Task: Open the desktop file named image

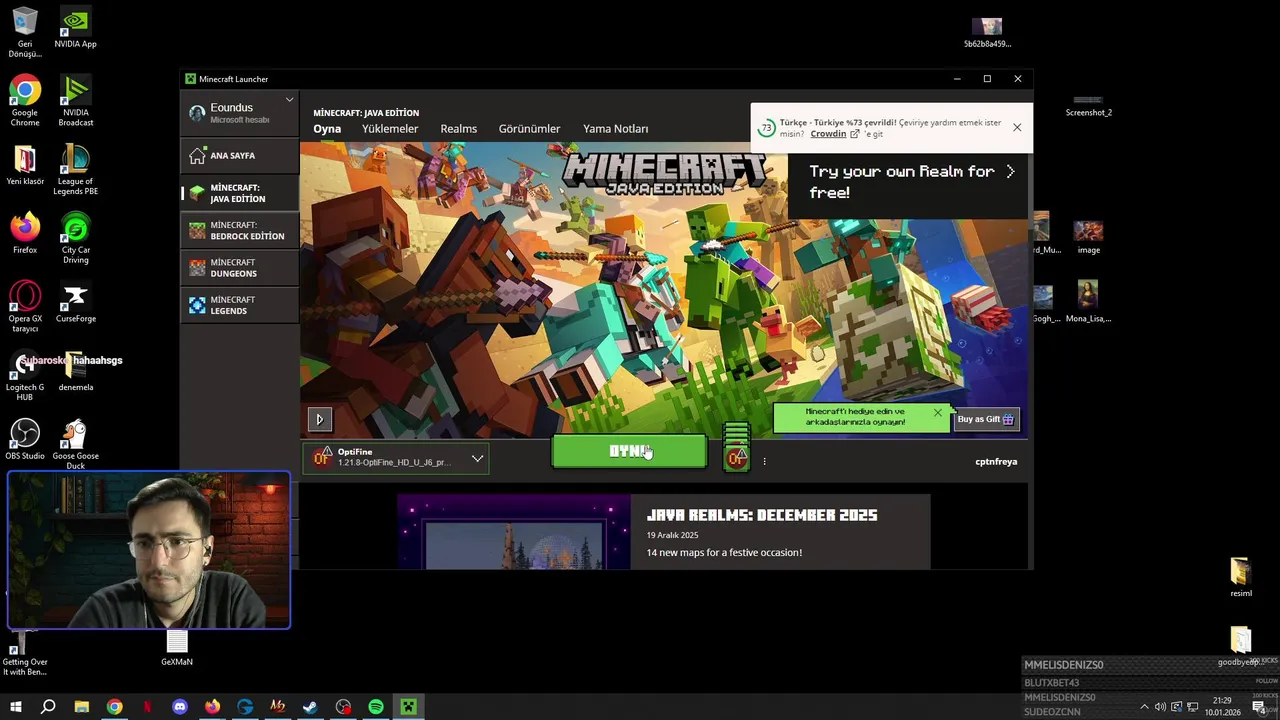Action: pyautogui.click(x=1088, y=237)
